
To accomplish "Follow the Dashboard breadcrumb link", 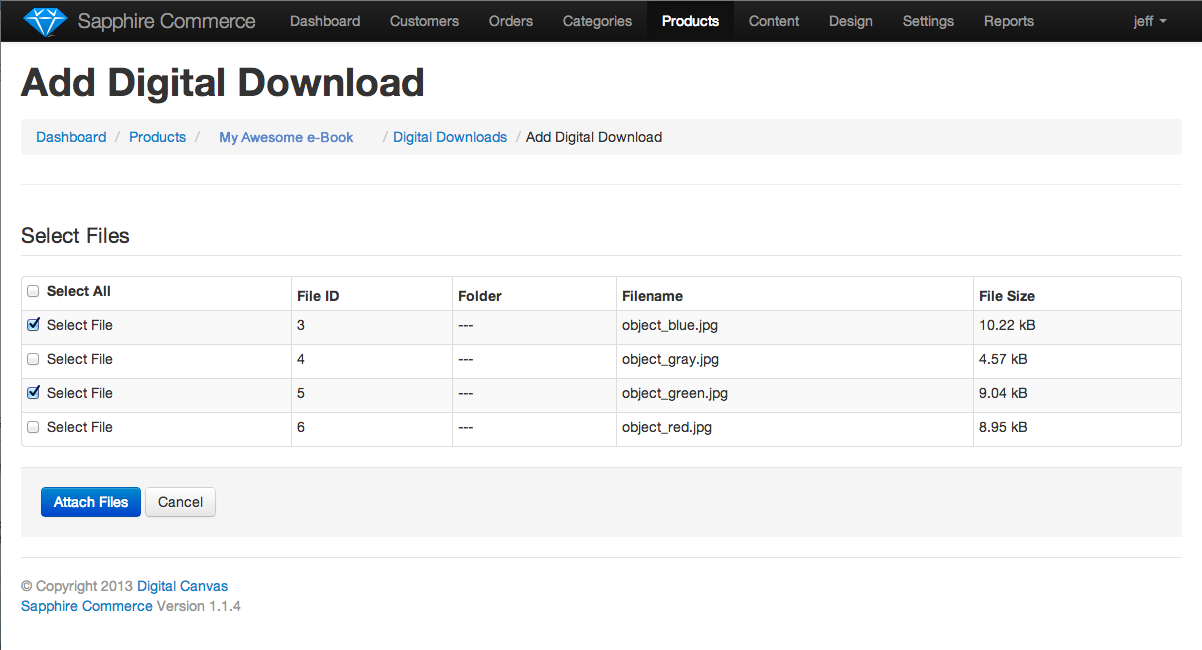I will pyautogui.click(x=71, y=137).
